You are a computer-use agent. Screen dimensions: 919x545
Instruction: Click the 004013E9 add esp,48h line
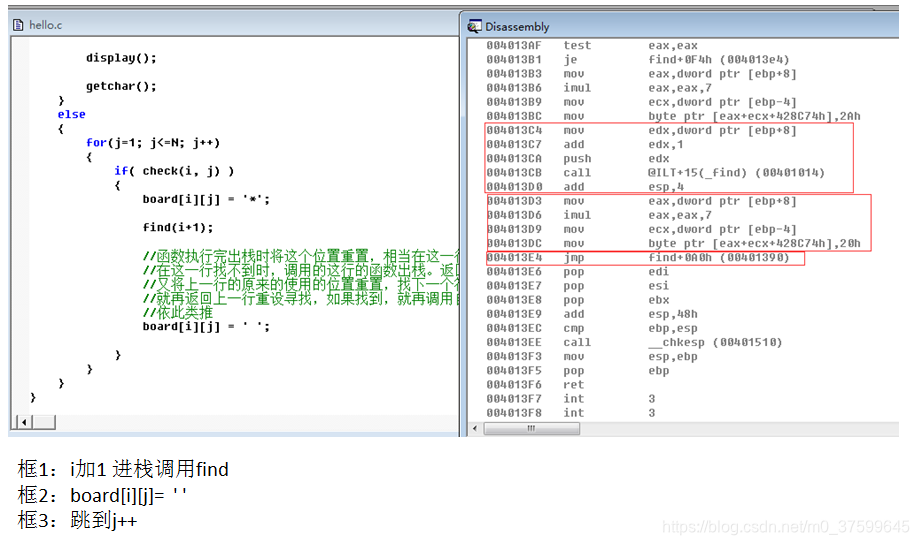(592, 314)
